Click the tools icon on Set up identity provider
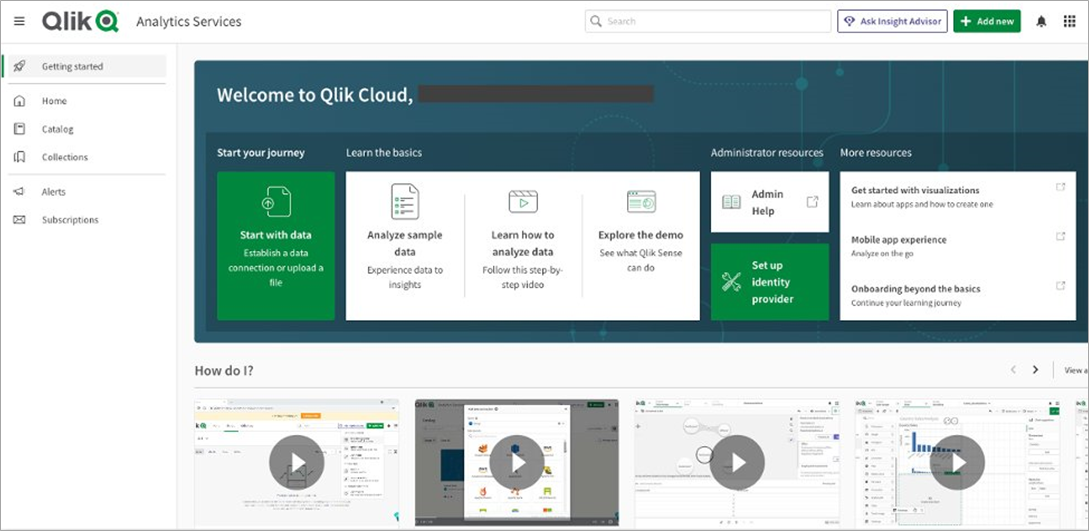 [x=731, y=281]
